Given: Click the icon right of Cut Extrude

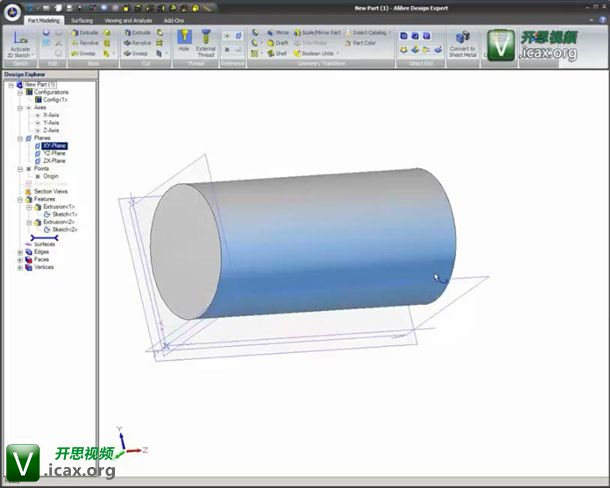Looking at the screenshot, I should (160, 33).
